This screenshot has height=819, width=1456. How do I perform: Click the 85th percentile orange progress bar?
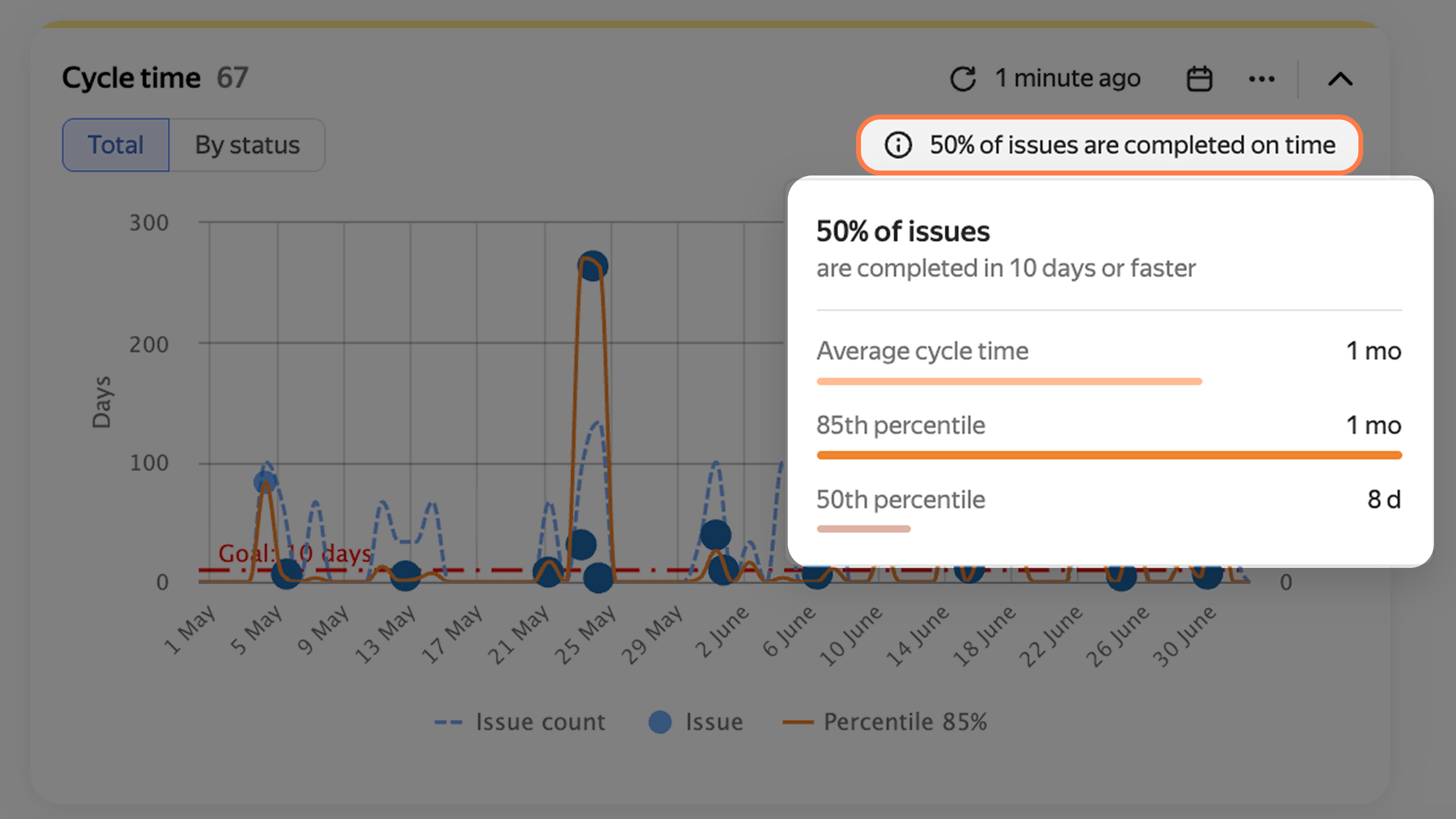click(x=1109, y=455)
